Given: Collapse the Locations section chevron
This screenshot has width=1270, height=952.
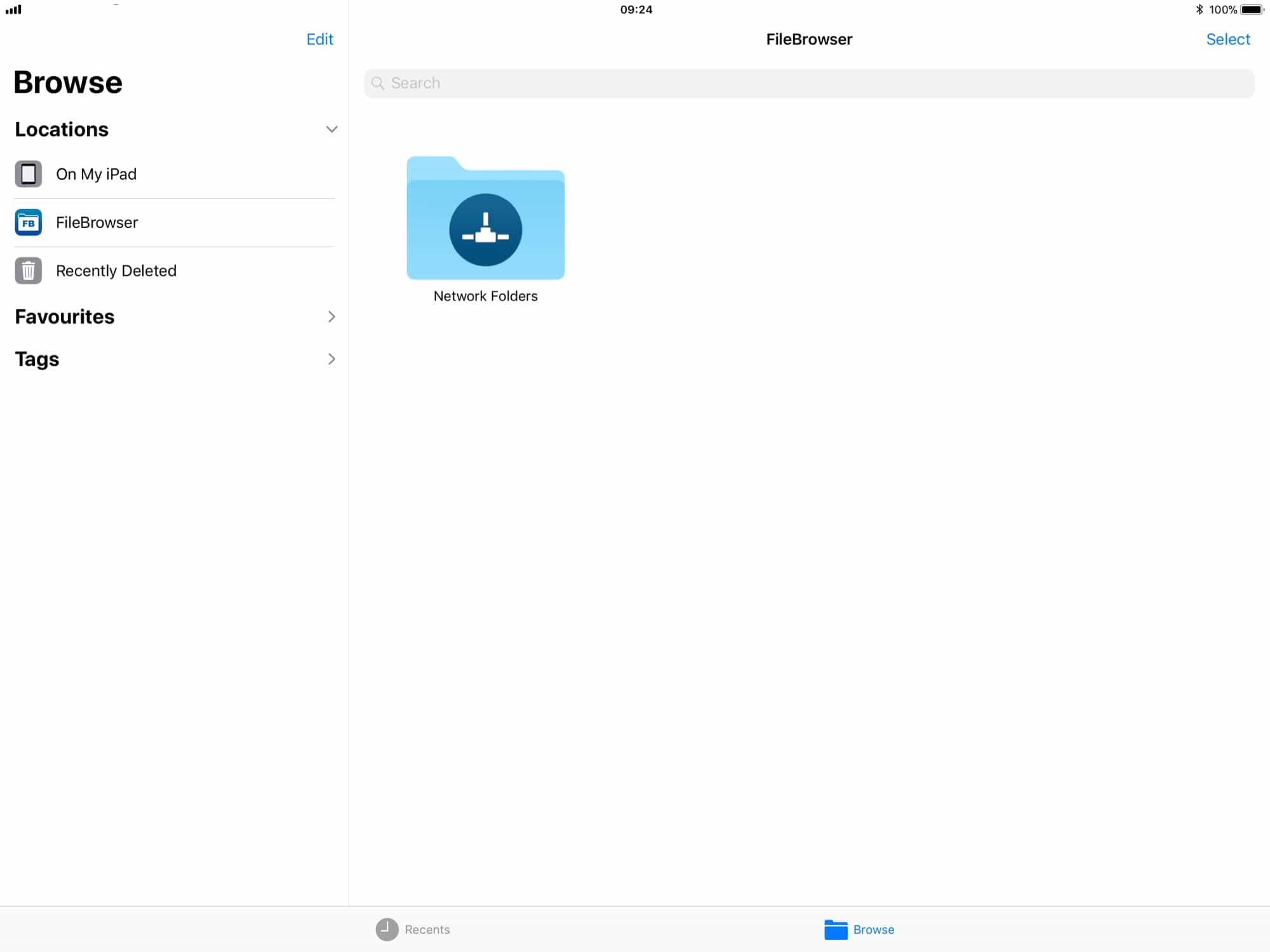Looking at the screenshot, I should tap(331, 130).
